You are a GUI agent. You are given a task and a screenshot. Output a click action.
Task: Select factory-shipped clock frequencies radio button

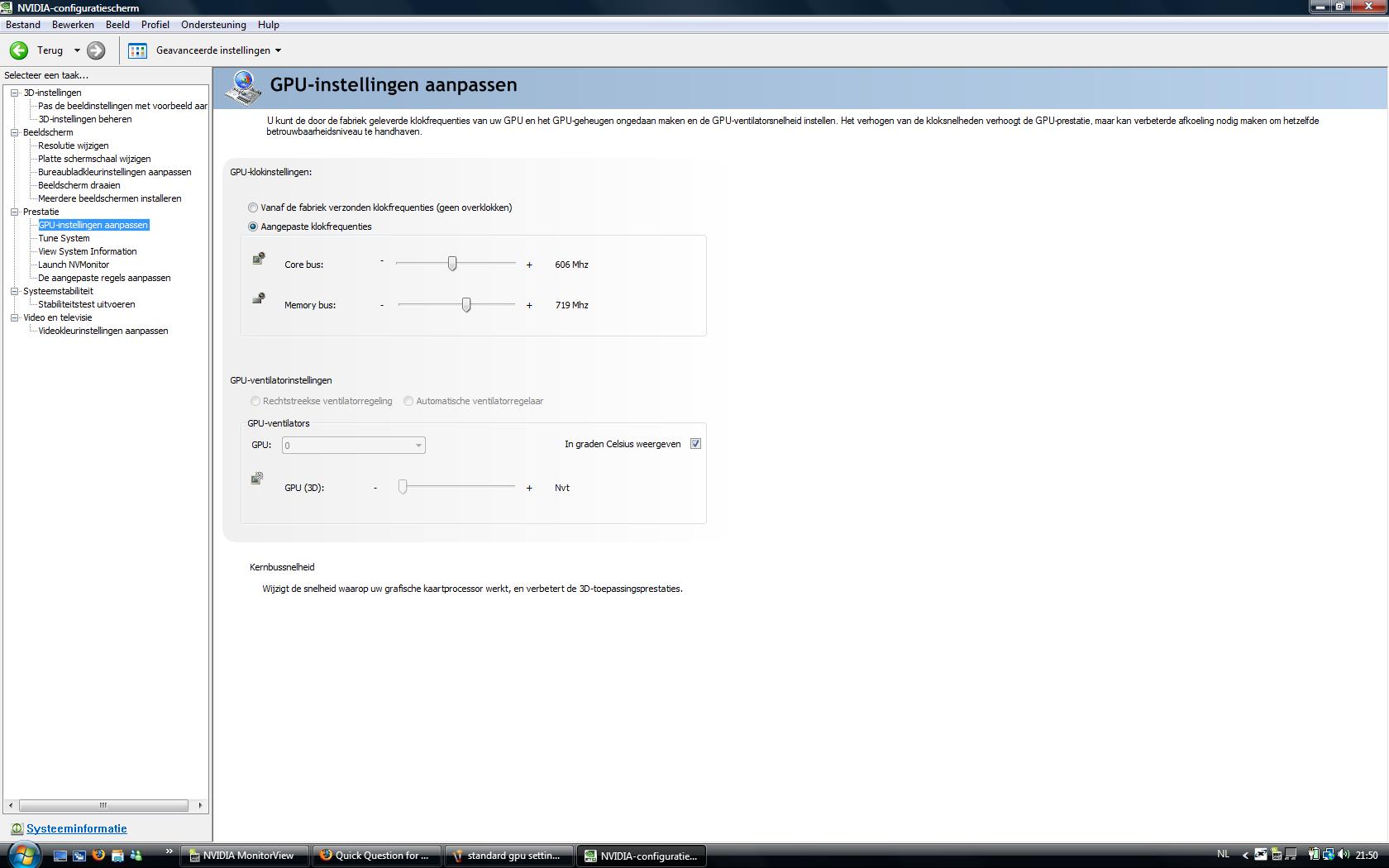point(253,207)
